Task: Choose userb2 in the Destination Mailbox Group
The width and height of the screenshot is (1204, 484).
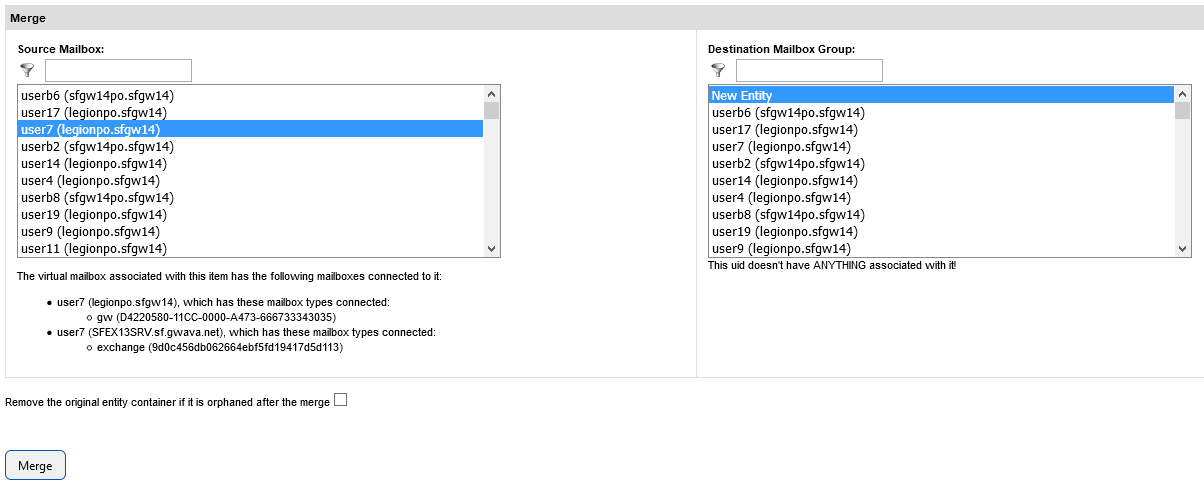Action: 788,163
